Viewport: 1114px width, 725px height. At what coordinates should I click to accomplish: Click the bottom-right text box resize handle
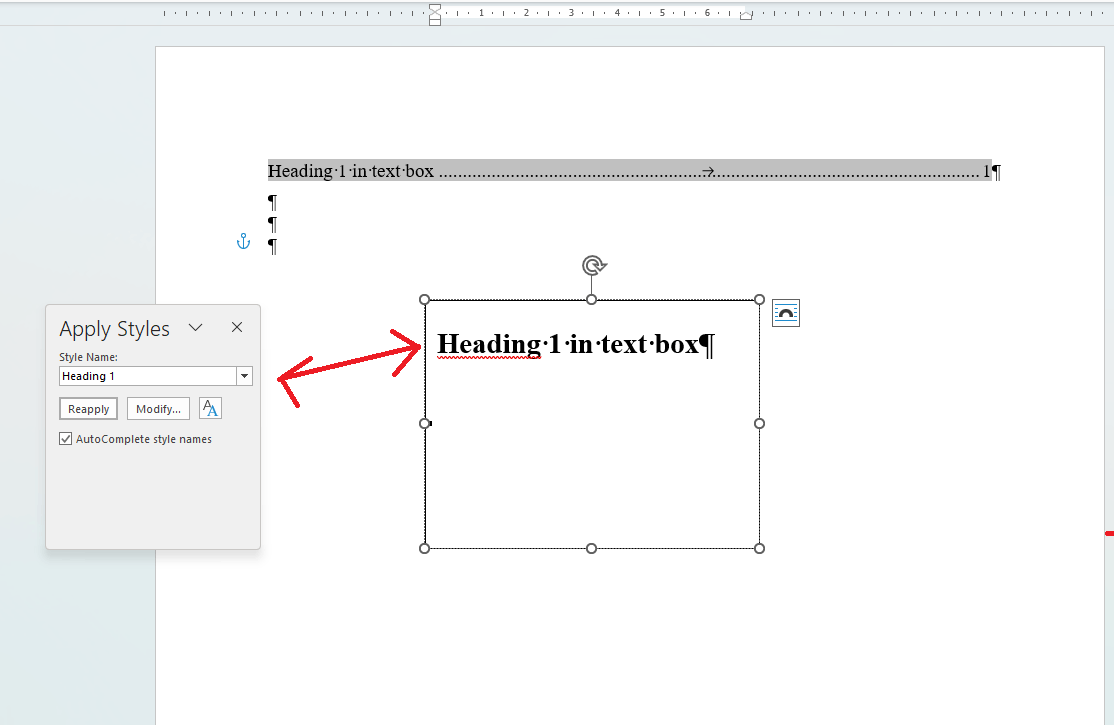pos(759,549)
